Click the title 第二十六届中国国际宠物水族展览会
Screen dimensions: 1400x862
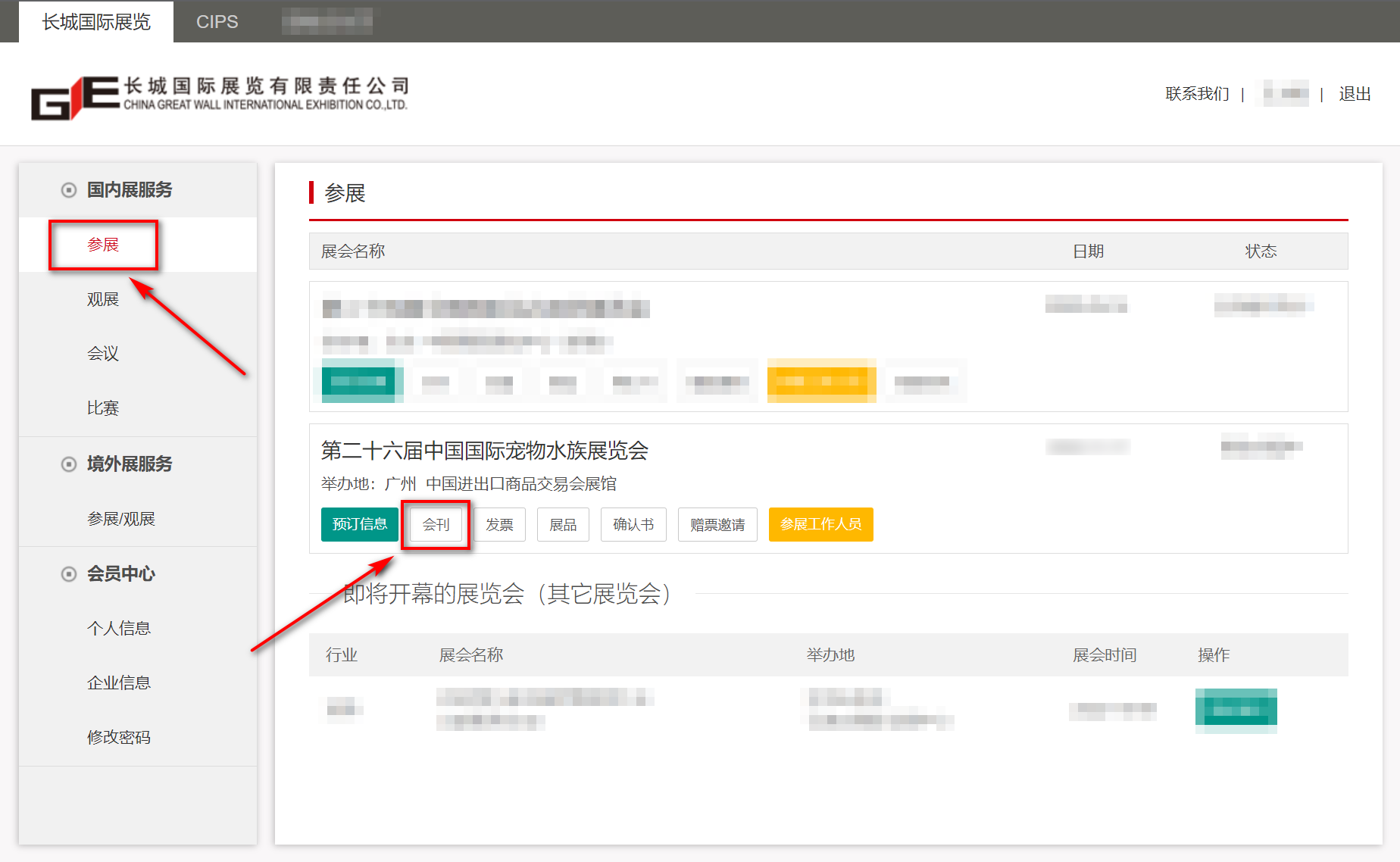[485, 451]
